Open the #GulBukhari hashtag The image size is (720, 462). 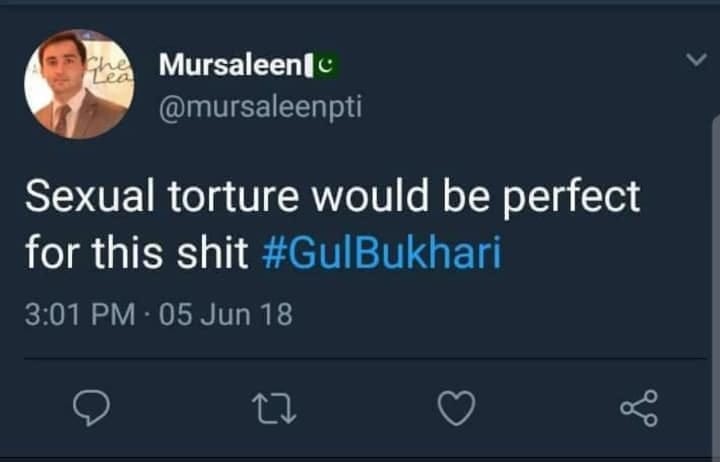pos(381,254)
